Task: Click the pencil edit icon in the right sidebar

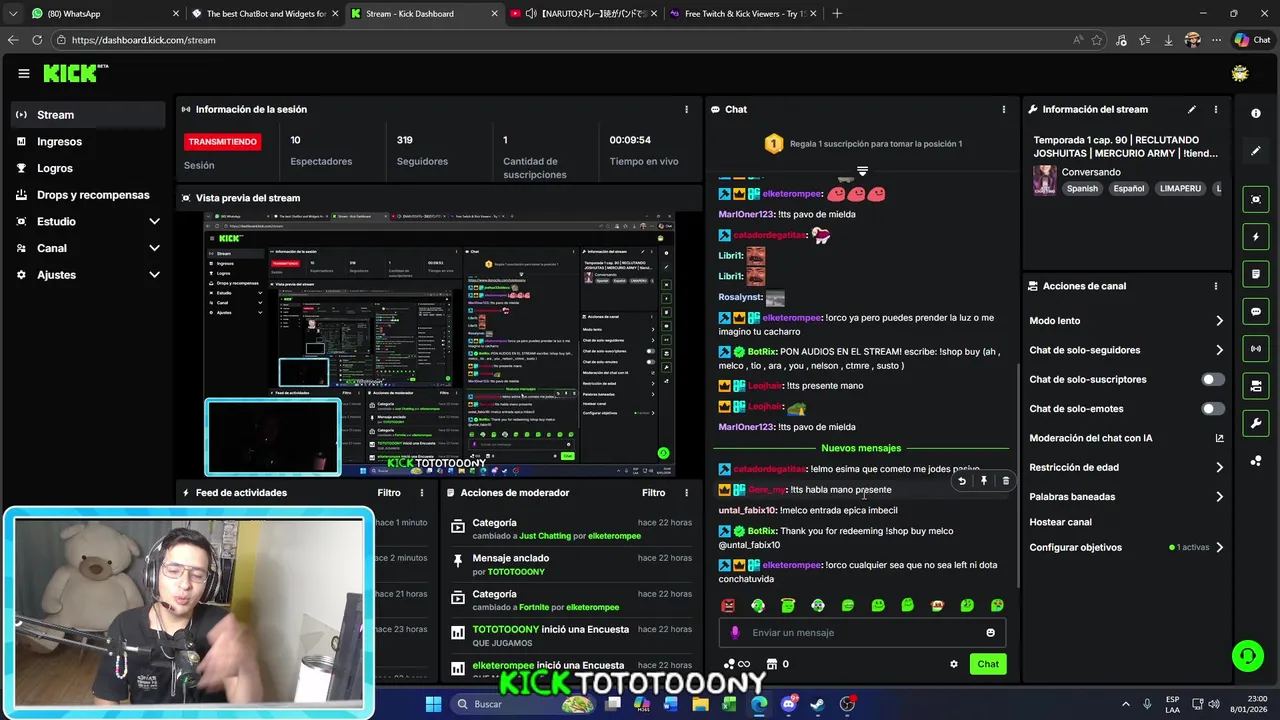Action: pos(1256,151)
